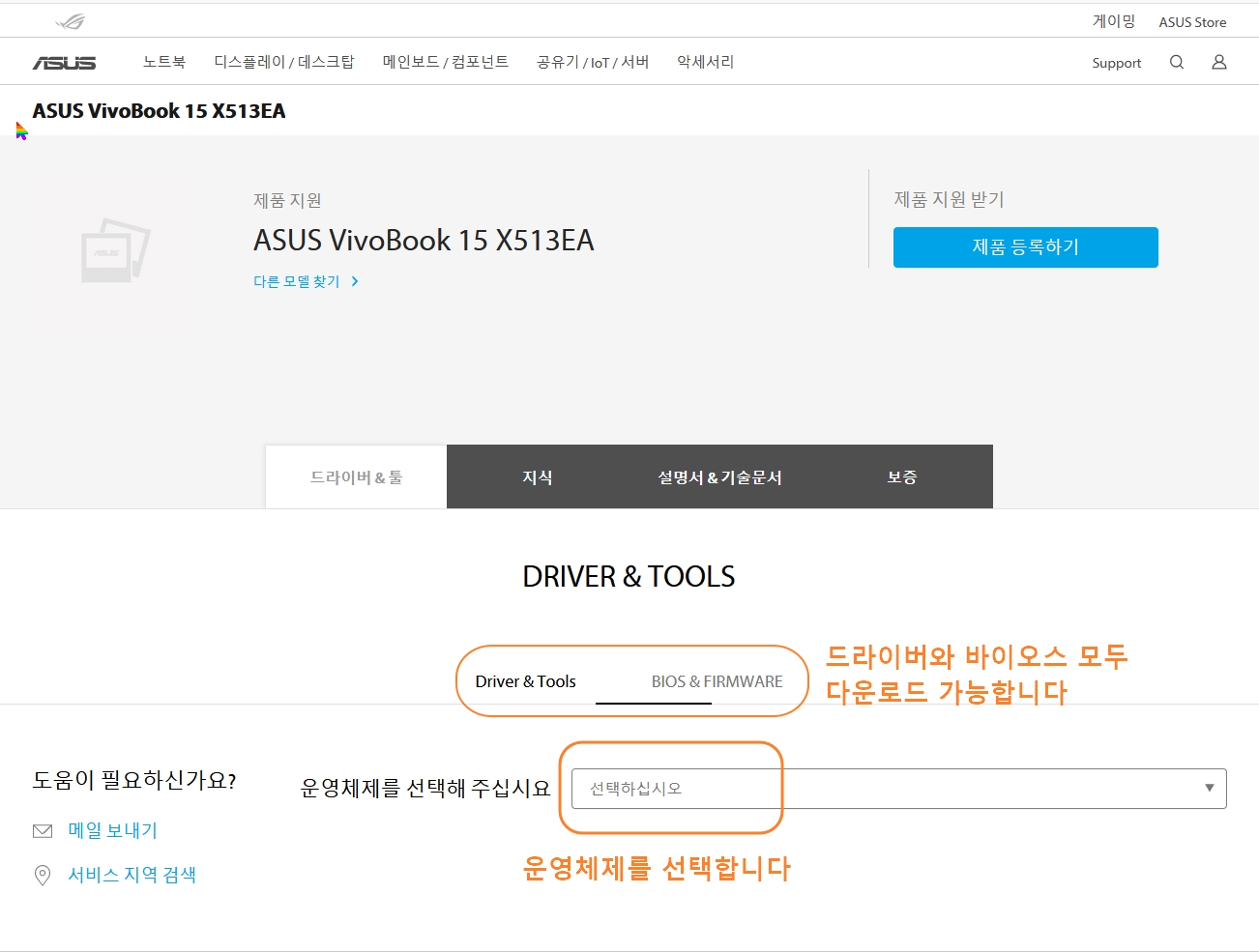The image size is (1259, 952).
Task: Click the product image placeholder
Action: [114, 249]
